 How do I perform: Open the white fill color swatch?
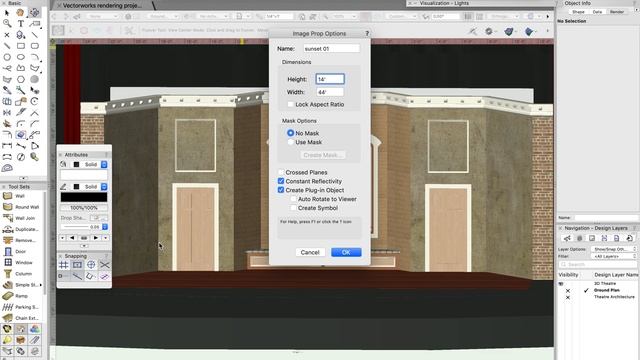pos(84,175)
